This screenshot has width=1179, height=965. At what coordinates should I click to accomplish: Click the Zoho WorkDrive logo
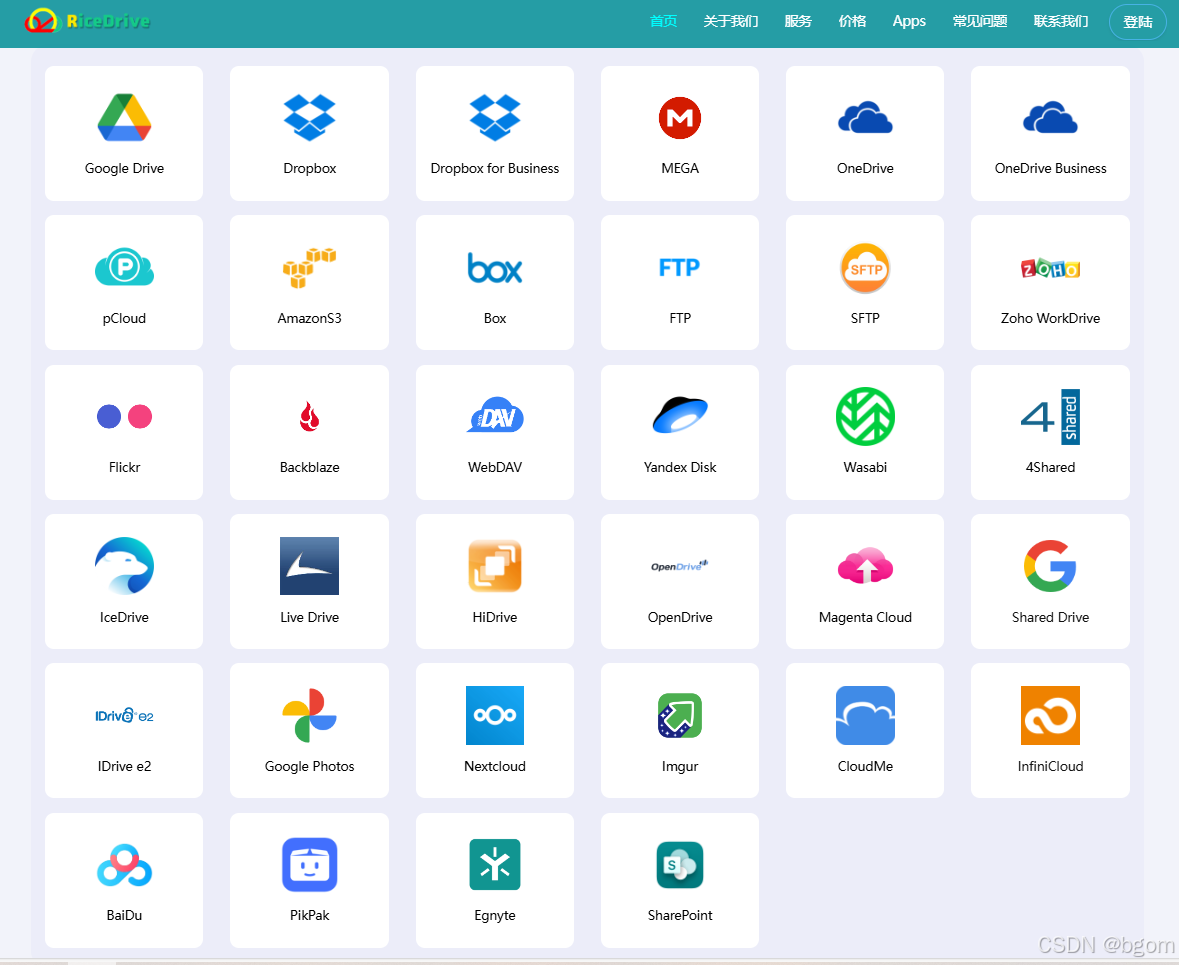coord(1050,268)
